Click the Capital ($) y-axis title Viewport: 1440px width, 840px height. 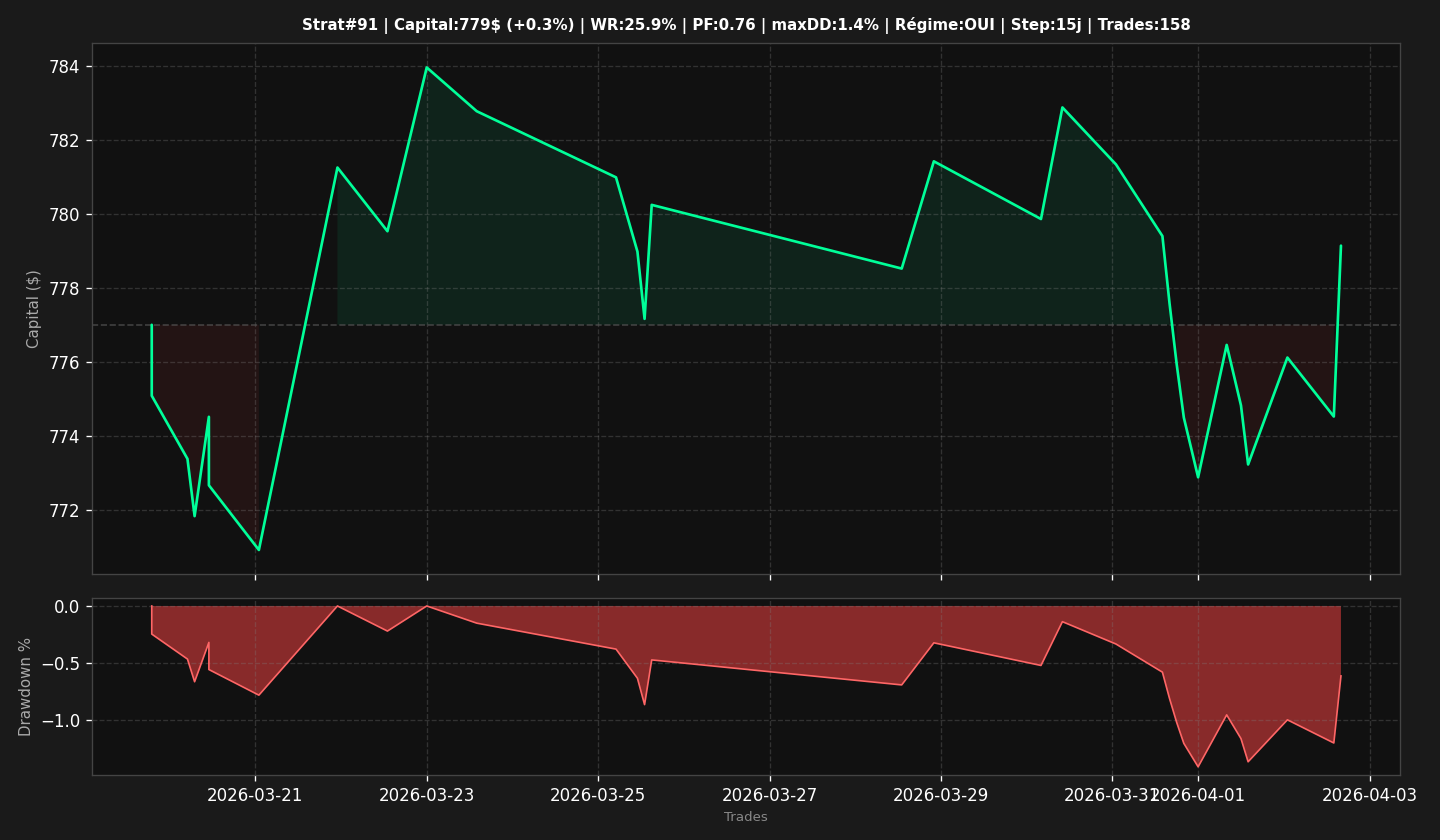point(34,309)
